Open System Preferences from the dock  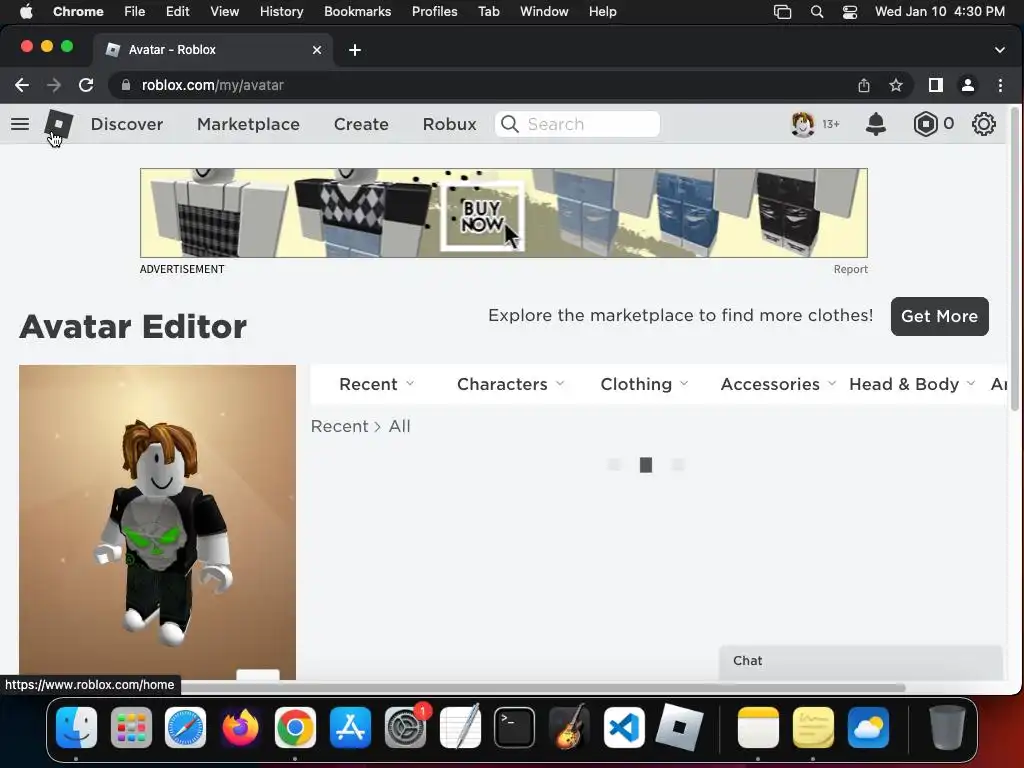click(x=406, y=727)
